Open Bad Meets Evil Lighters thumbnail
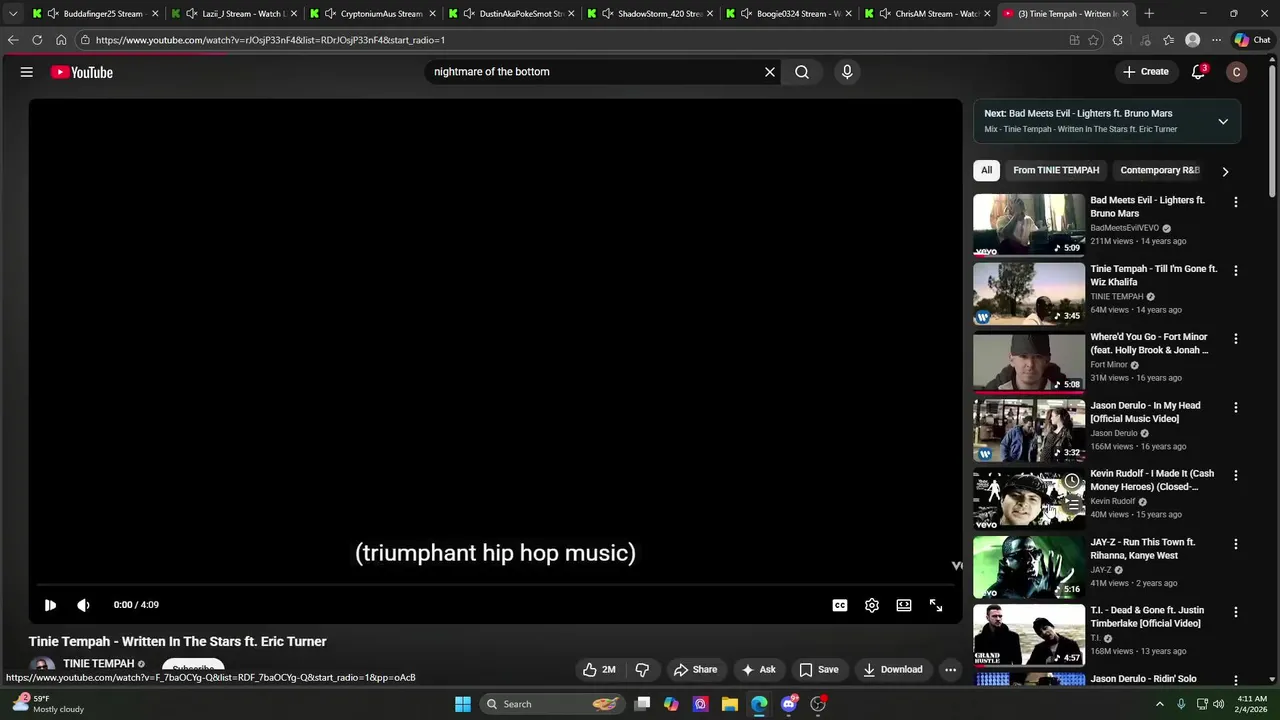Image resolution: width=1280 pixels, height=720 pixels. point(1029,225)
